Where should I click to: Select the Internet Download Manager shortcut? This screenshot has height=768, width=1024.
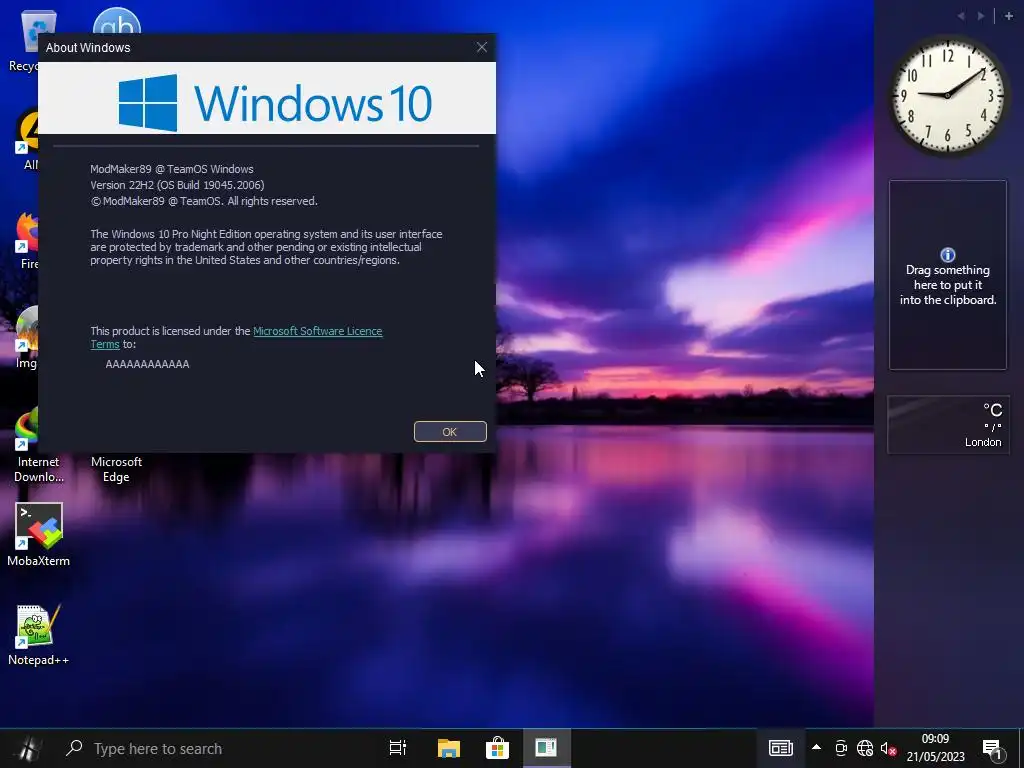[38, 445]
